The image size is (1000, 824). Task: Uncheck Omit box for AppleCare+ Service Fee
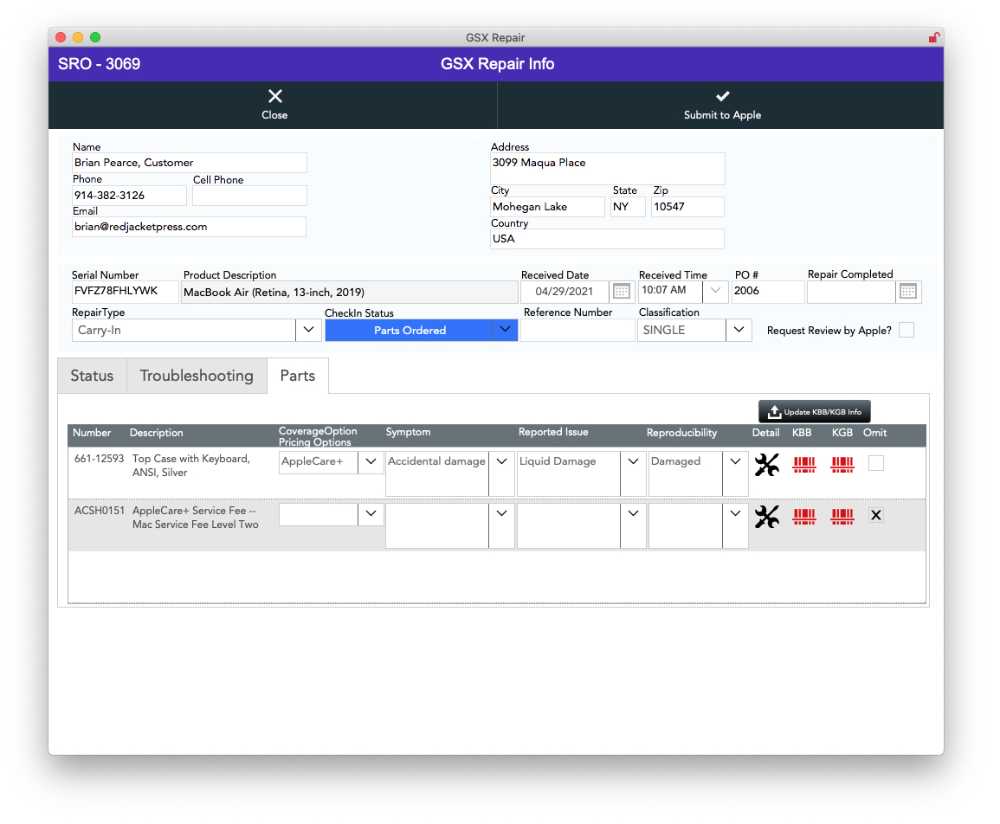click(x=876, y=515)
